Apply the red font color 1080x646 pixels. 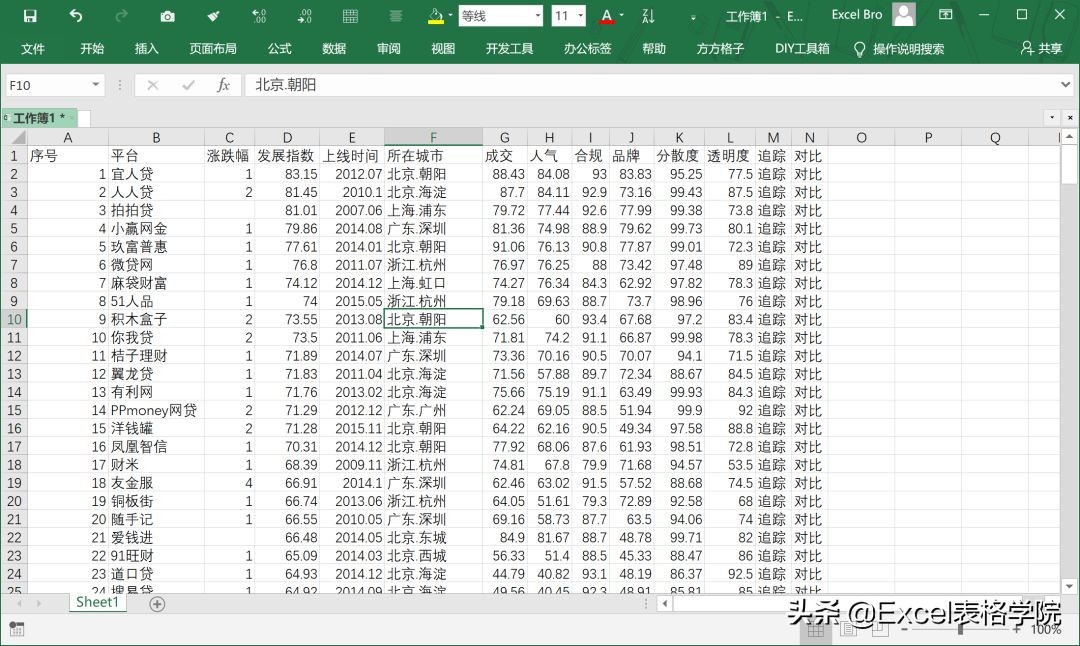click(607, 16)
